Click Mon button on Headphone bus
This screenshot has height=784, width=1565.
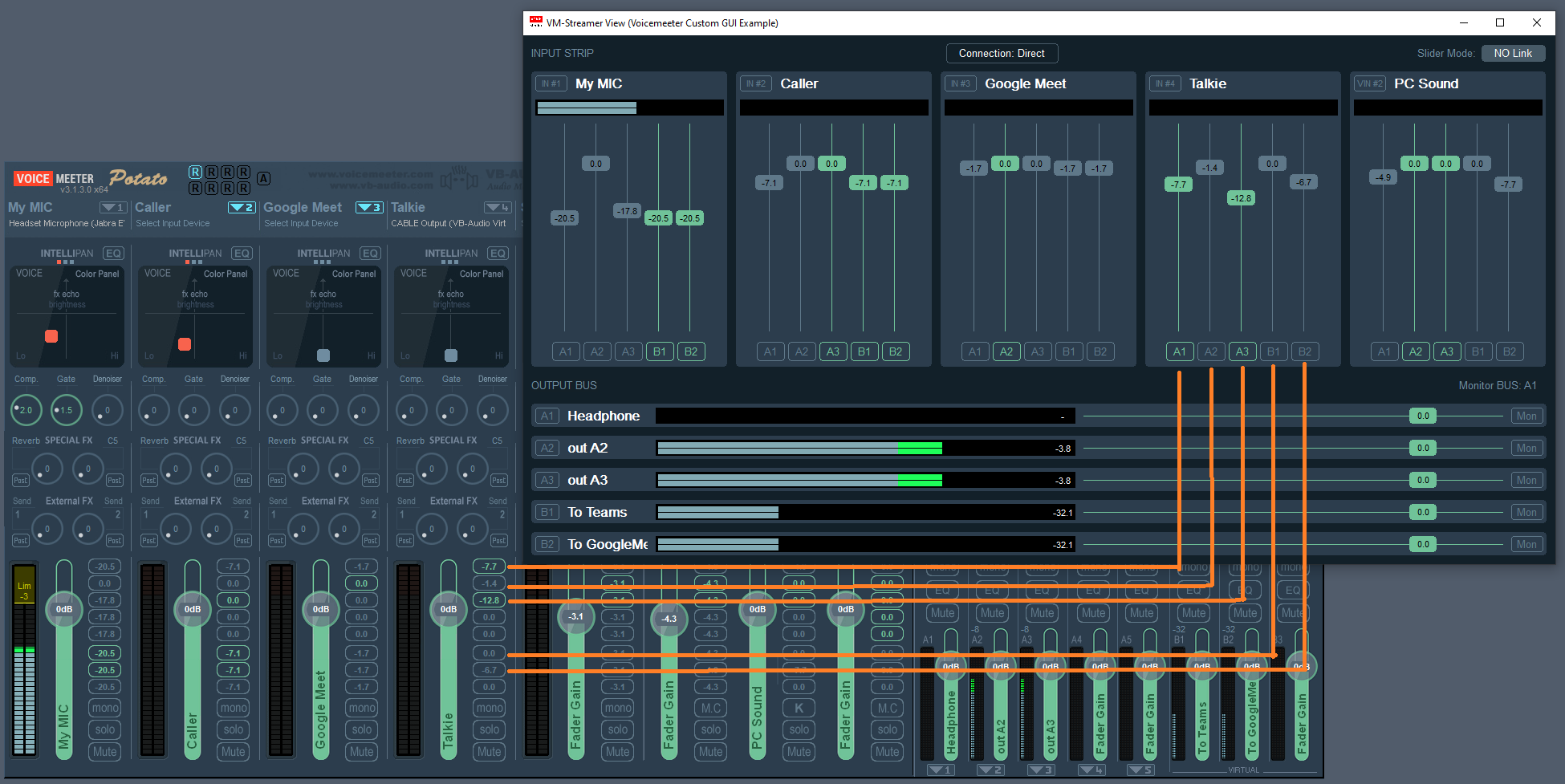(x=1526, y=416)
